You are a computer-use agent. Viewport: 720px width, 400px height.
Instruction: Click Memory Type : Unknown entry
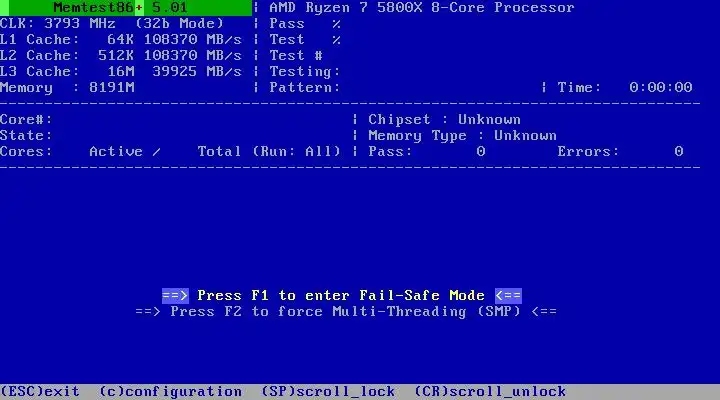(x=462, y=135)
